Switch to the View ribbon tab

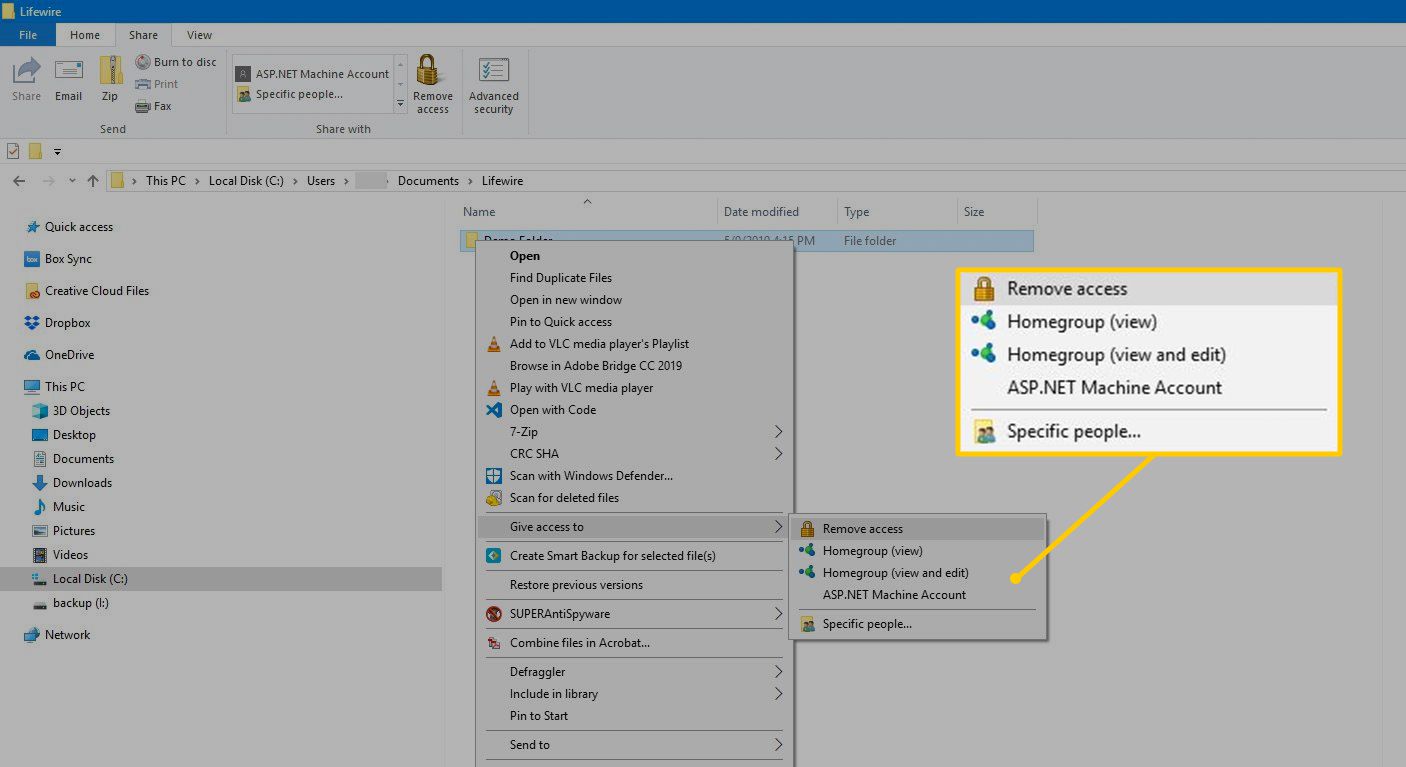199,35
